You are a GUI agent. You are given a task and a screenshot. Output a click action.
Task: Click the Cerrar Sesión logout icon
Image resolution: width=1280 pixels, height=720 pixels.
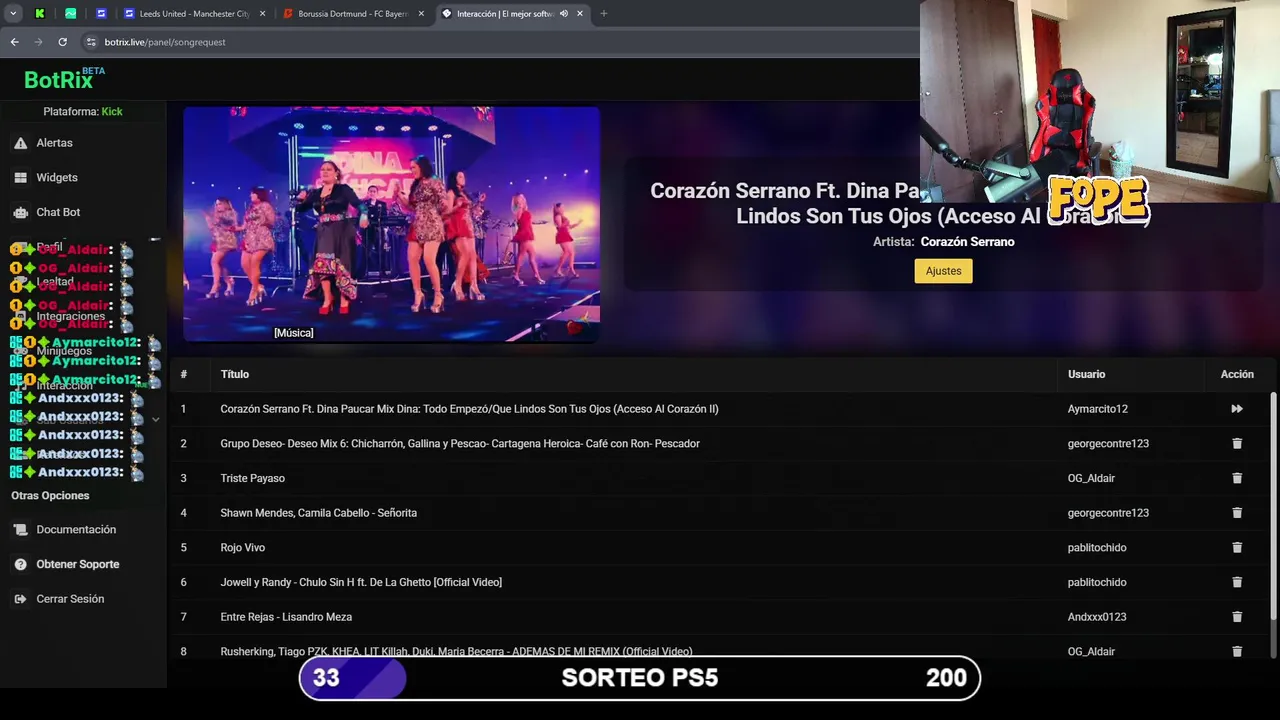point(20,599)
